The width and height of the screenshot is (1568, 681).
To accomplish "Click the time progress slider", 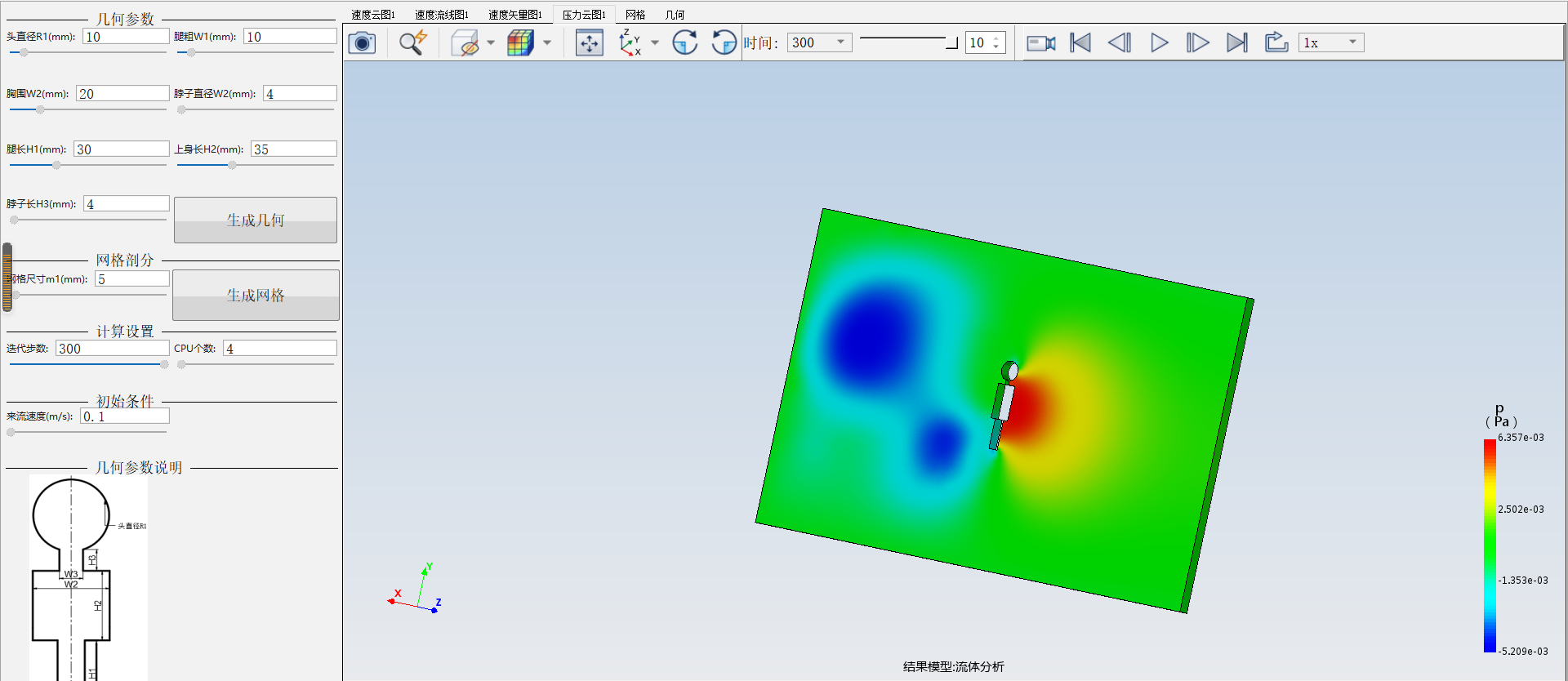I will [x=908, y=41].
